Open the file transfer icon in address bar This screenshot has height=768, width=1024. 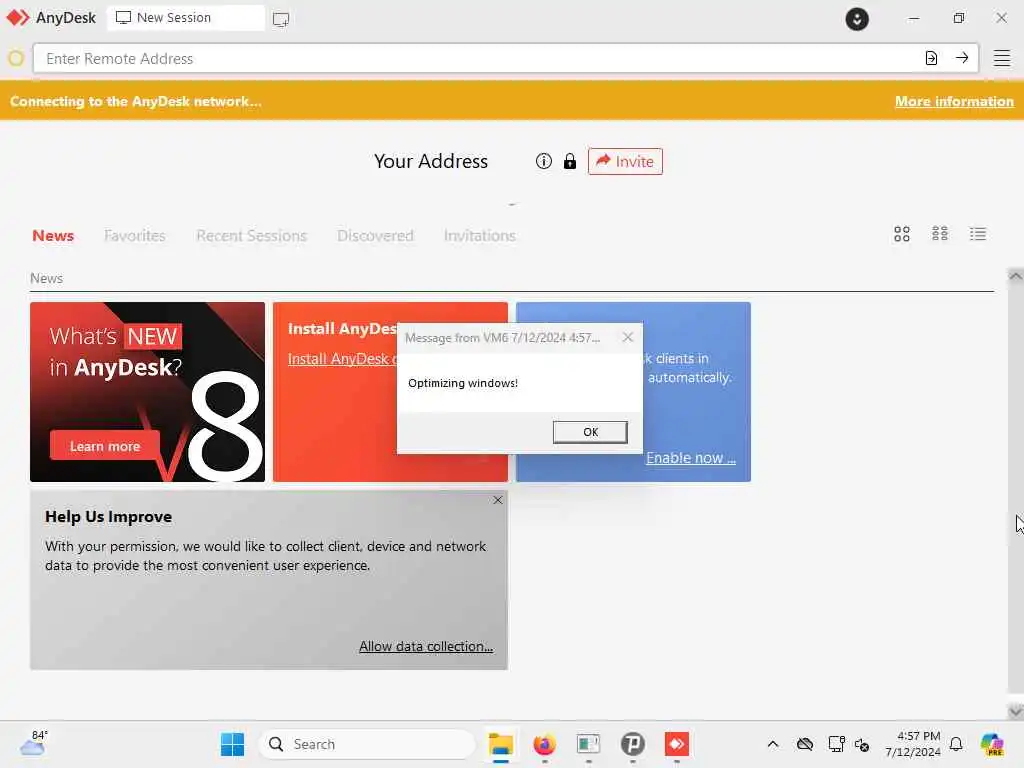pyautogui.click(x=931, y=58)
